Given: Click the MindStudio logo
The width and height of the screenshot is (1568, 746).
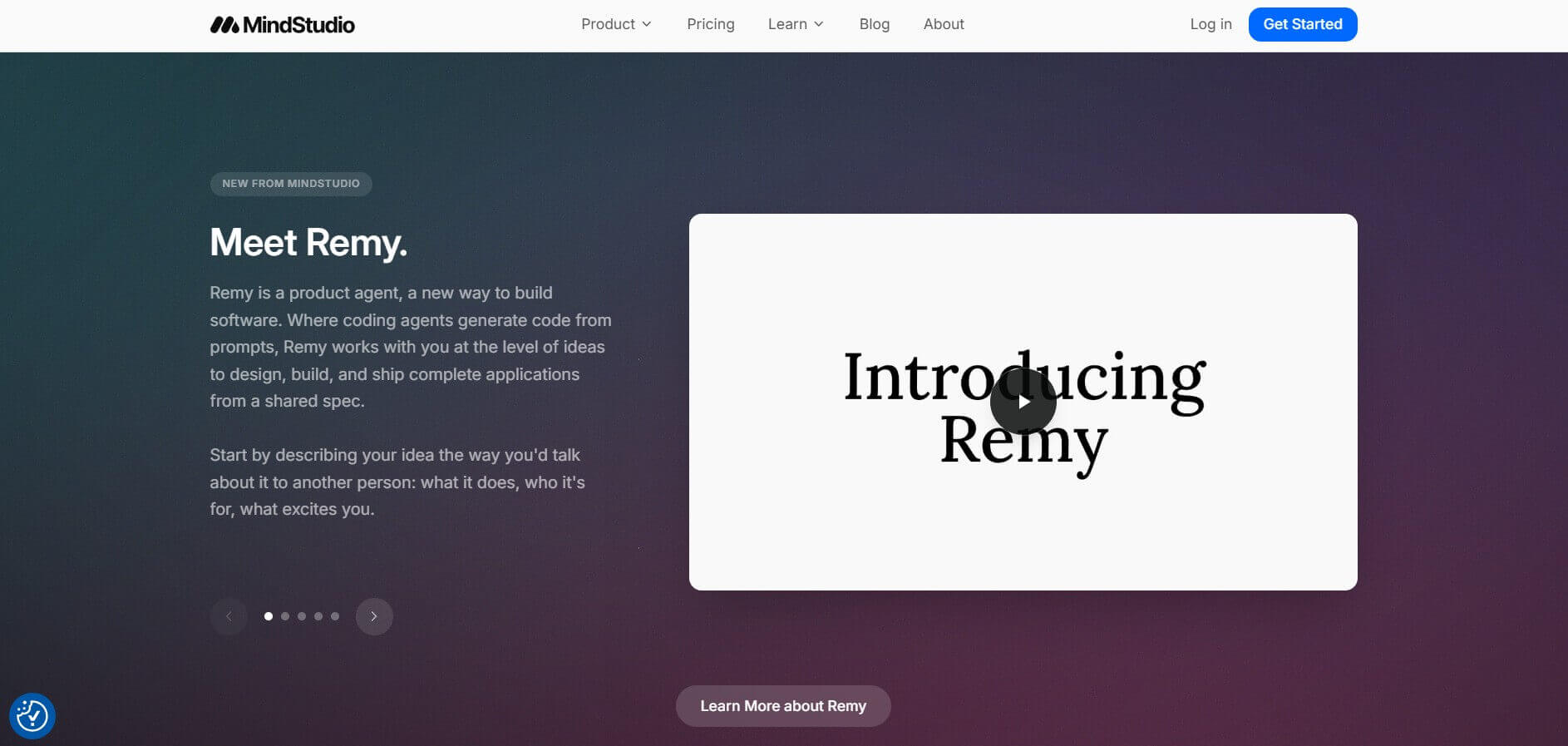Looking at the screenshot, I should coord(283,25).
